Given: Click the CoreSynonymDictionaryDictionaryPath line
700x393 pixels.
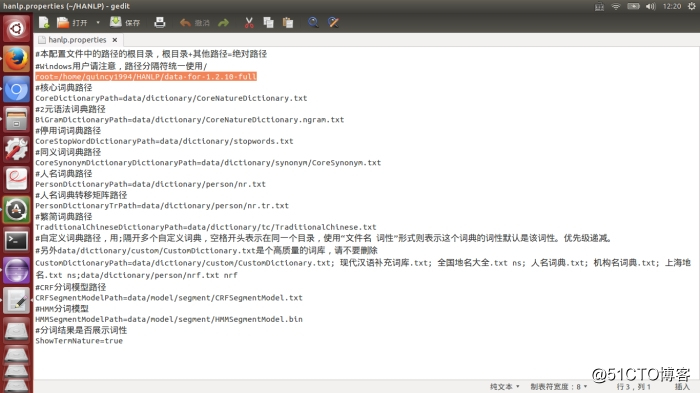Looking at the screenshot, I should coord(208,163).
